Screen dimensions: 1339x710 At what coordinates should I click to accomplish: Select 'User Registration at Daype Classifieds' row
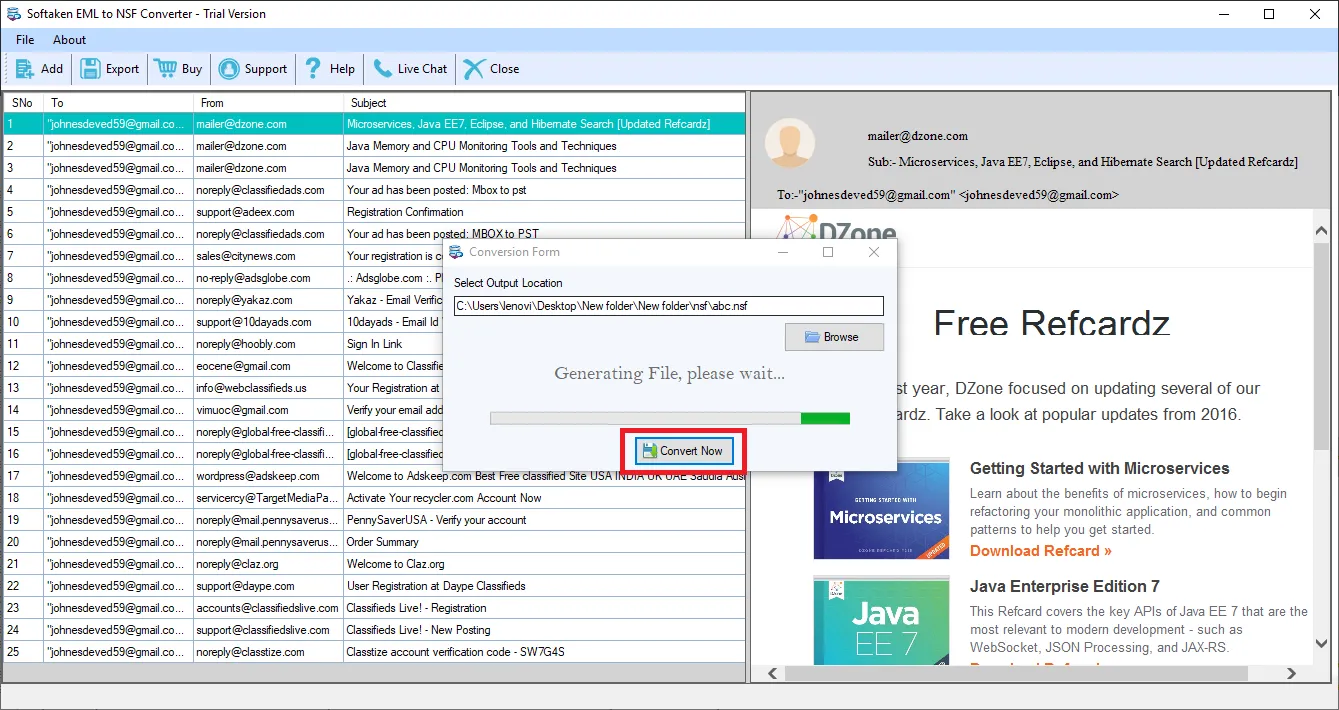click(x=374, y=586)
